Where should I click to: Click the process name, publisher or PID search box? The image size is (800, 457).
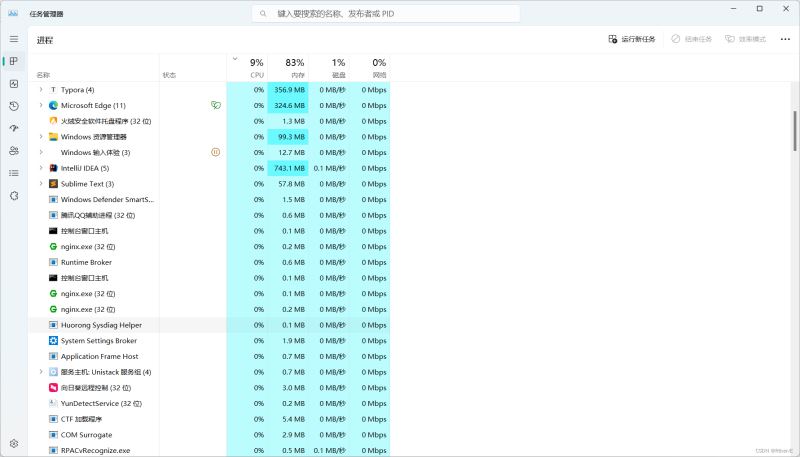point(386,14)
